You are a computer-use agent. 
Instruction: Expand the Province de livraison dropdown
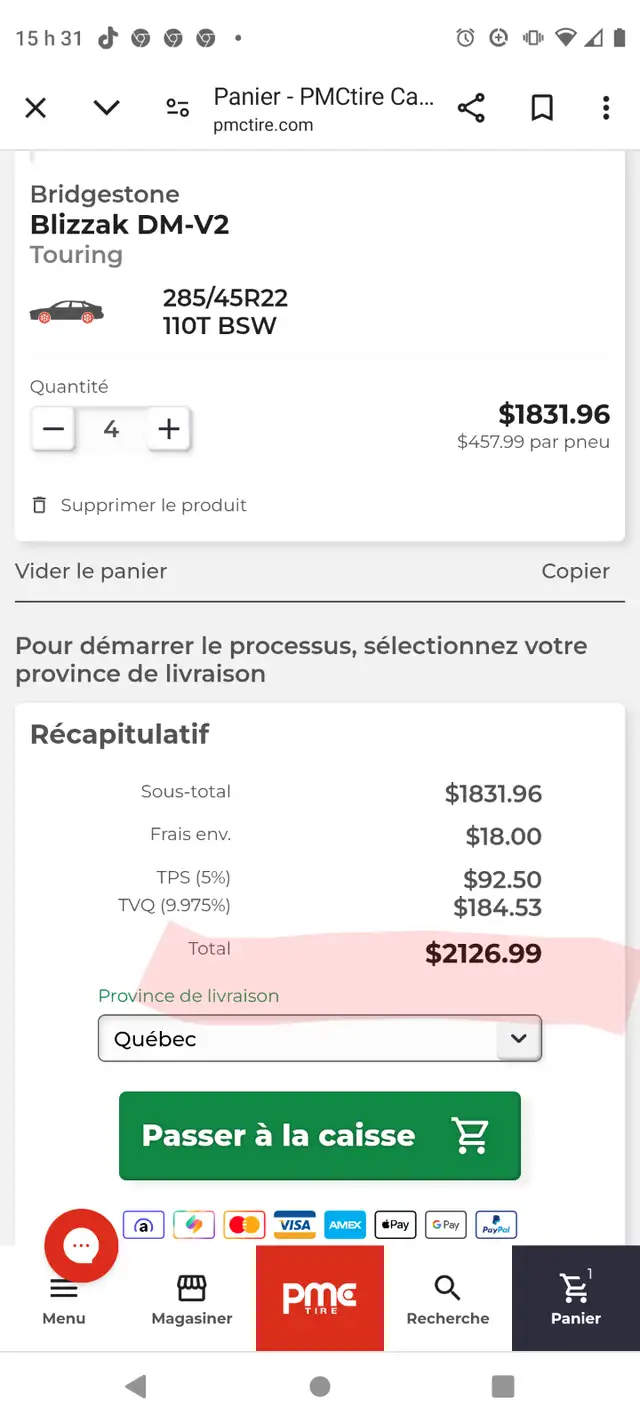[320, 1038]
